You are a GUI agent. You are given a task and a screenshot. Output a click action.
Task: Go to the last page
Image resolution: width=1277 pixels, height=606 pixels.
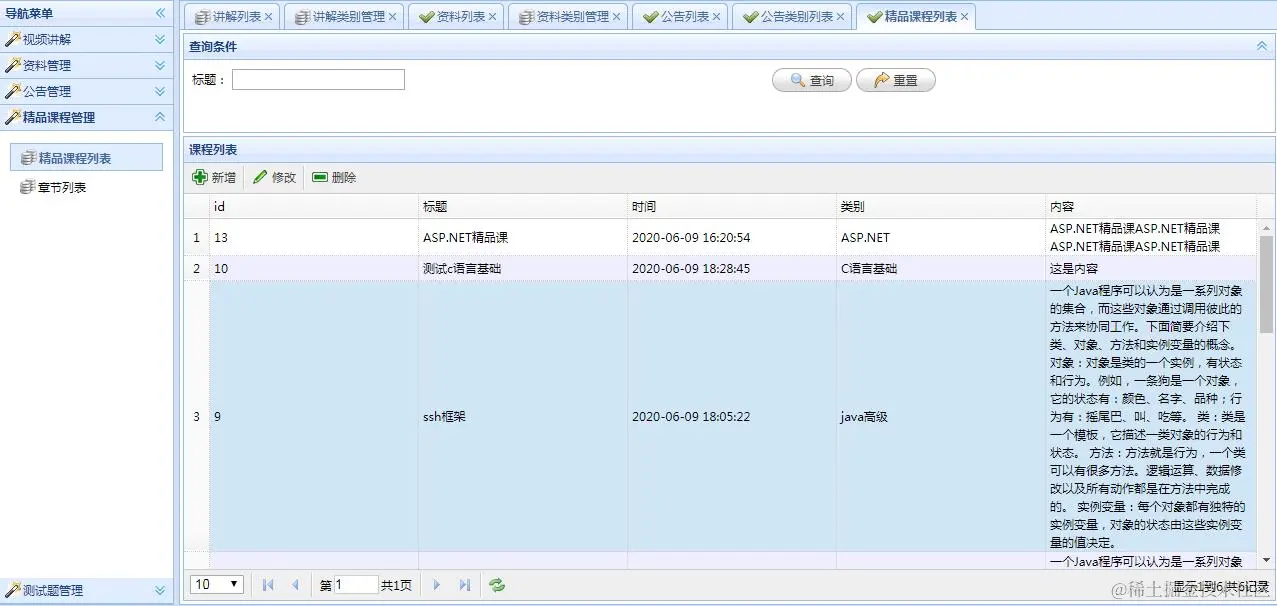tap(464, 585)
